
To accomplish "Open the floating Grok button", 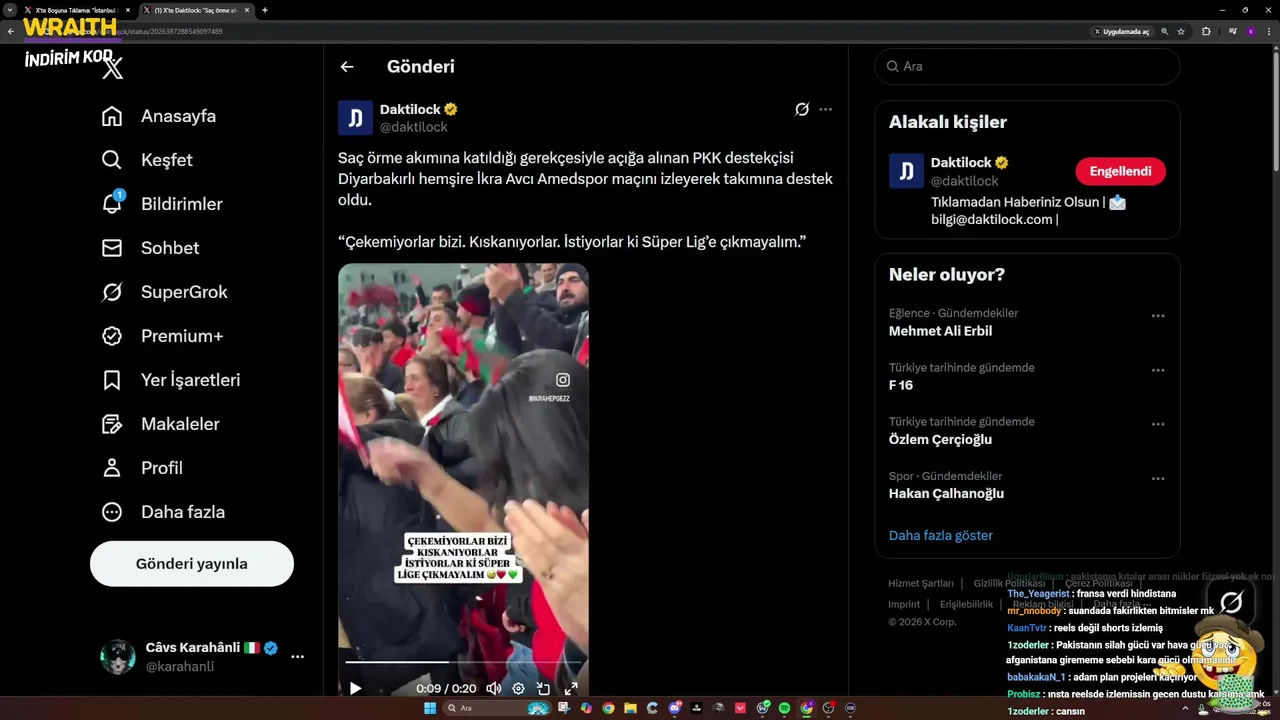I will click(x=1232, y=602).
